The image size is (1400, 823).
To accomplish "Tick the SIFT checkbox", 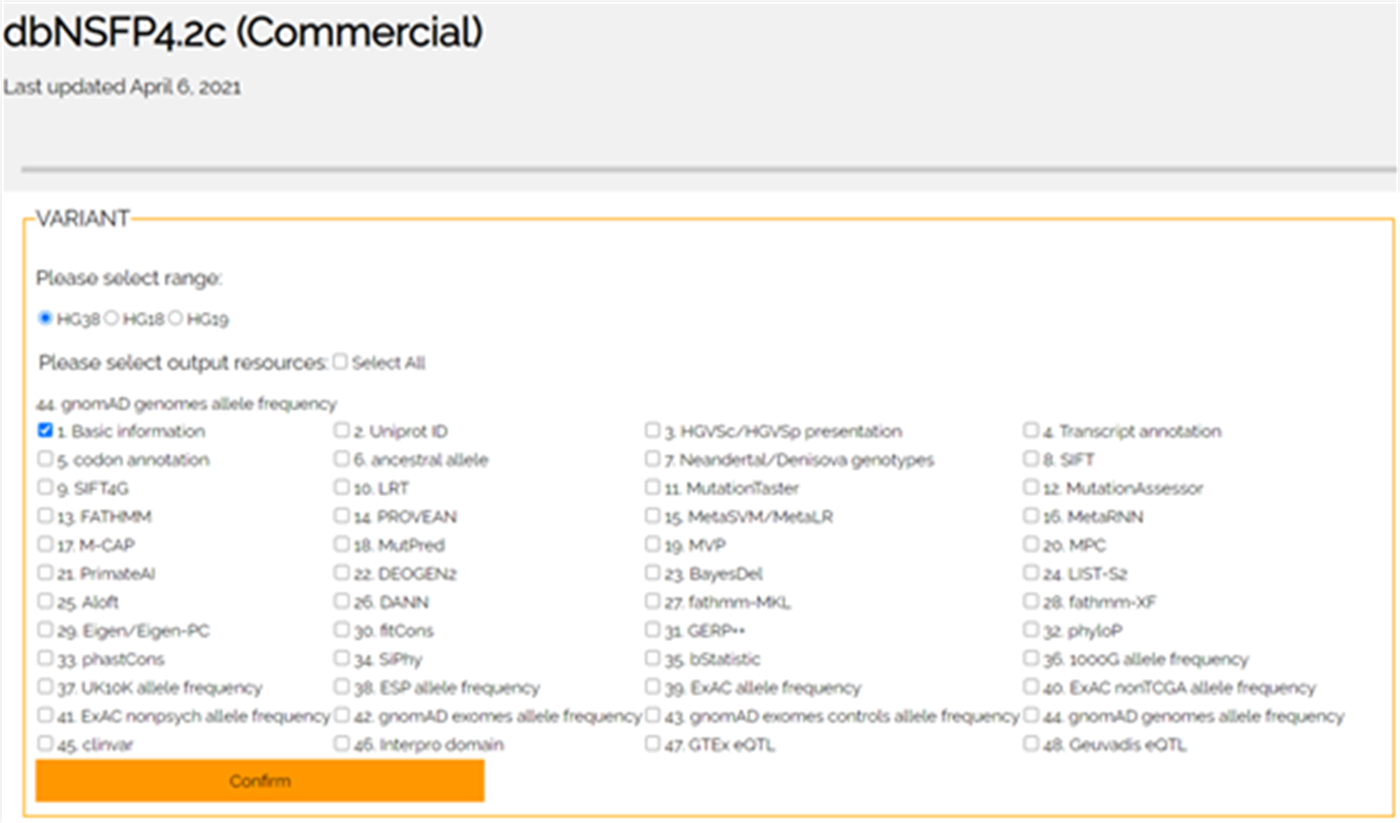I will (x=1031, y=459).
